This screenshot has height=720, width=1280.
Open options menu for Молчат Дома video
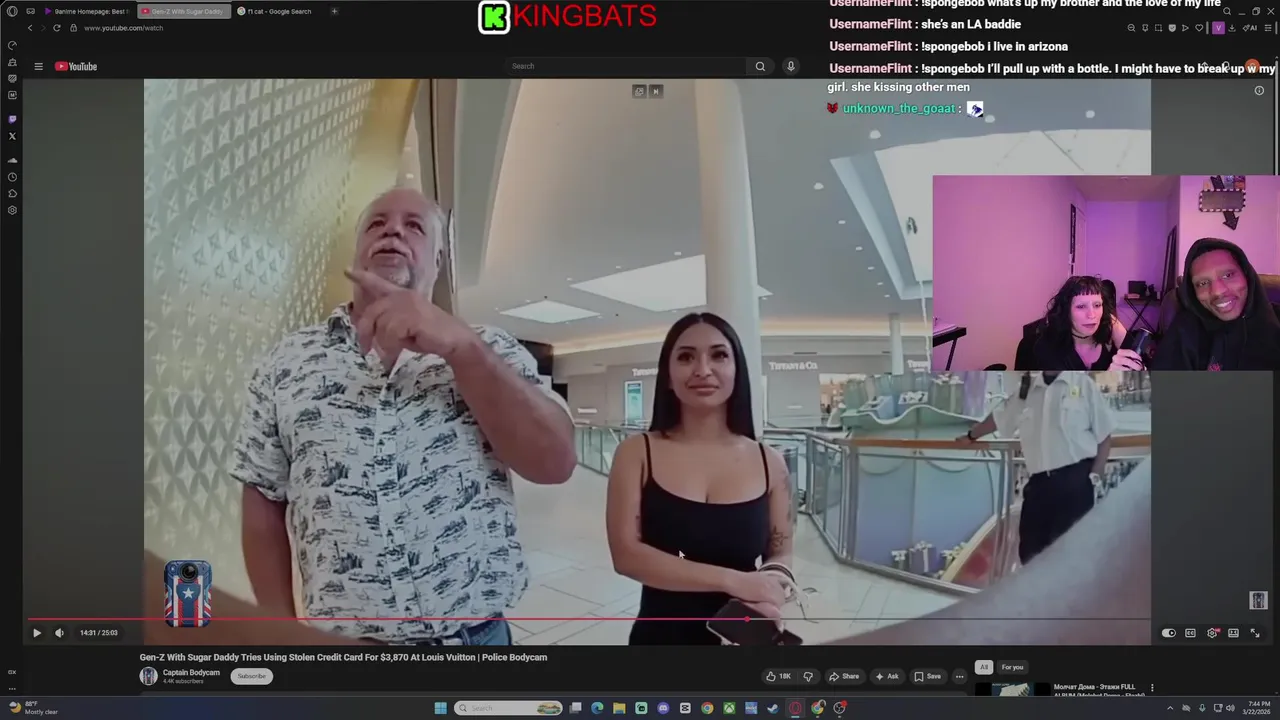coord(1152,688)
